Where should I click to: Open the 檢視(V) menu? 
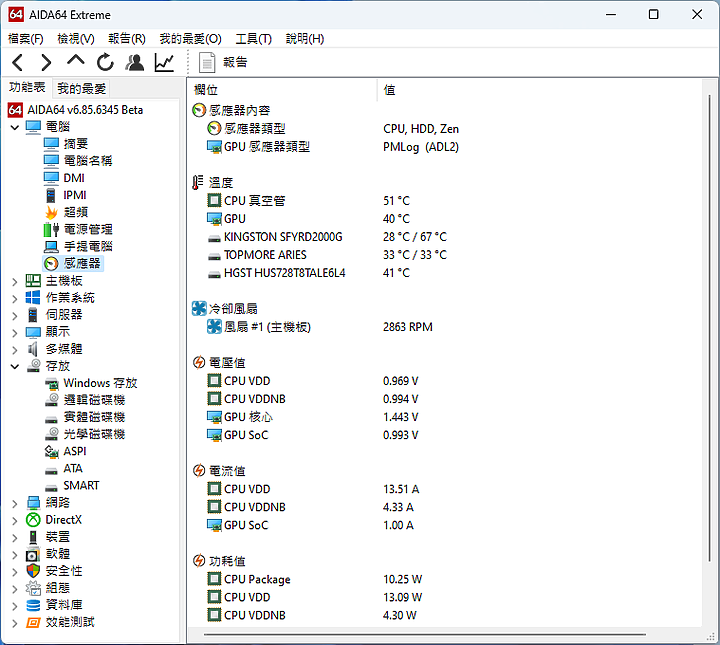tap(76, 39)
